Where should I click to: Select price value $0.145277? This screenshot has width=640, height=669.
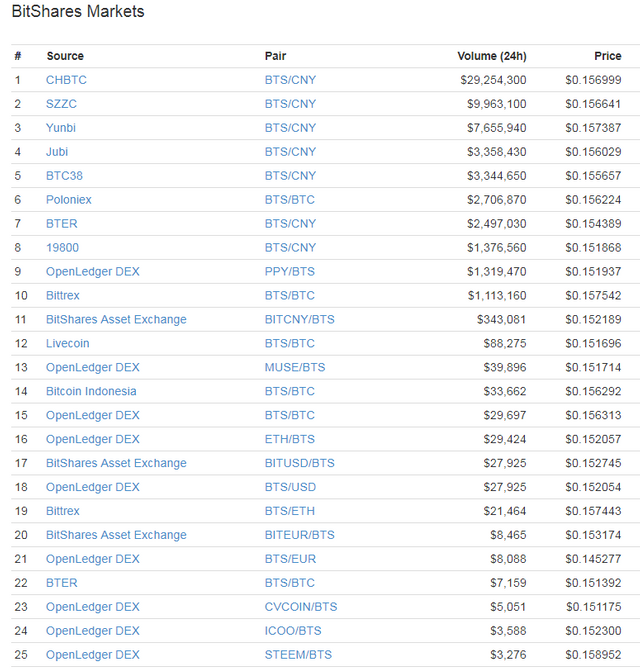pyautogui.click(x=593, y=558)
